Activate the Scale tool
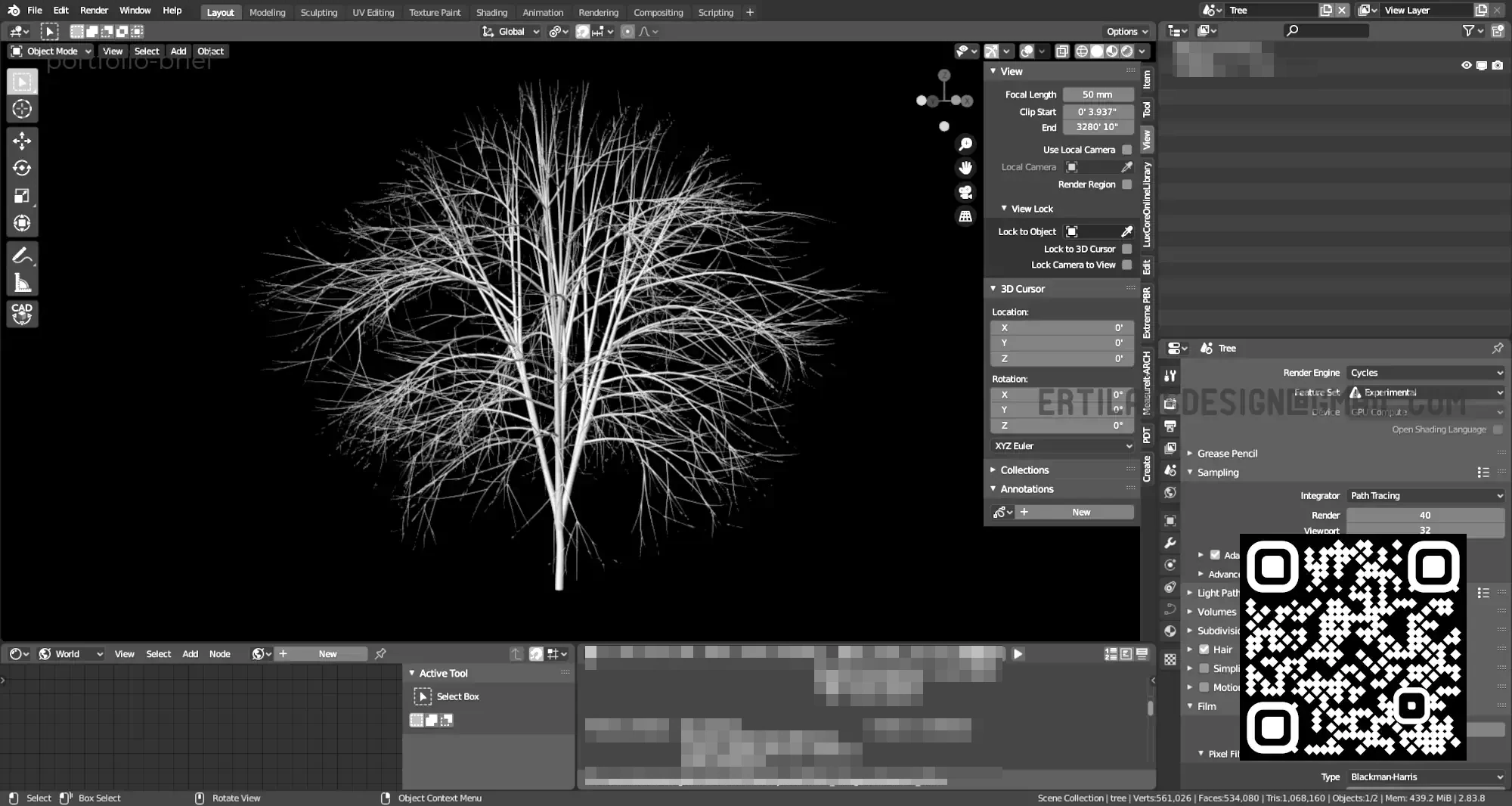Viewport: 1512px width, 806px height. [22, 196]
